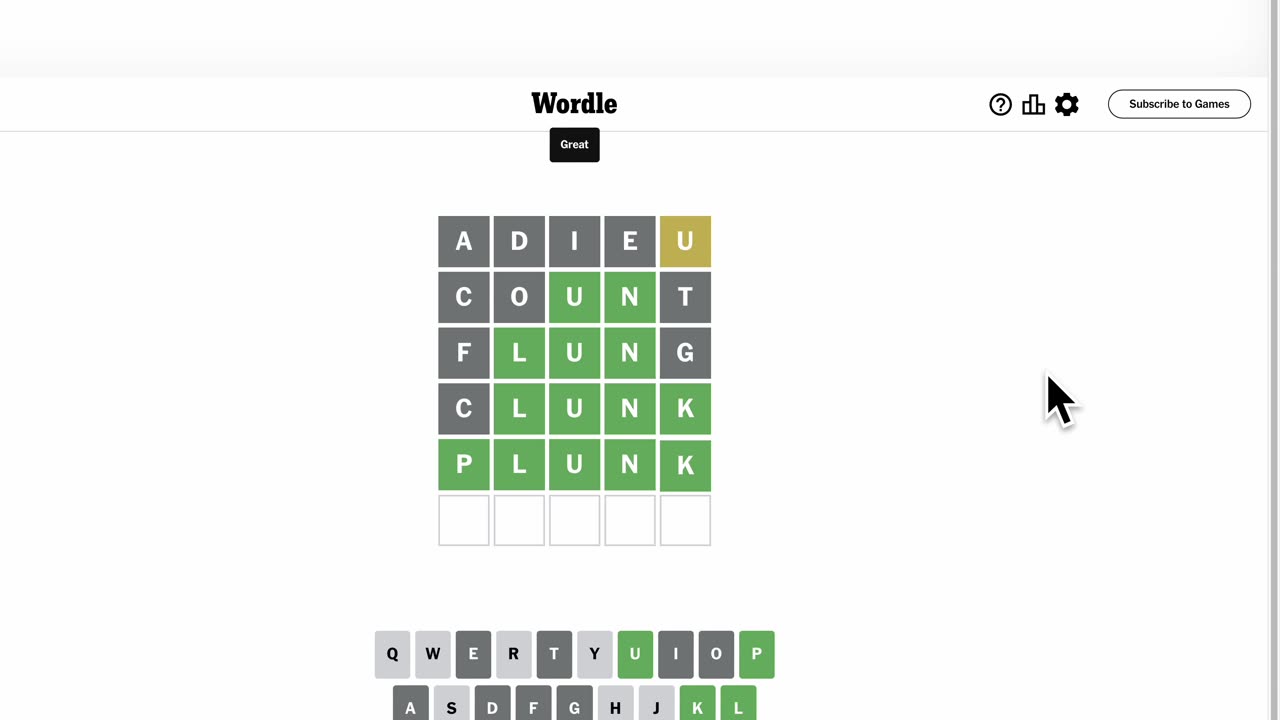Open the statistics bar chart icon

pos(1033,104)
